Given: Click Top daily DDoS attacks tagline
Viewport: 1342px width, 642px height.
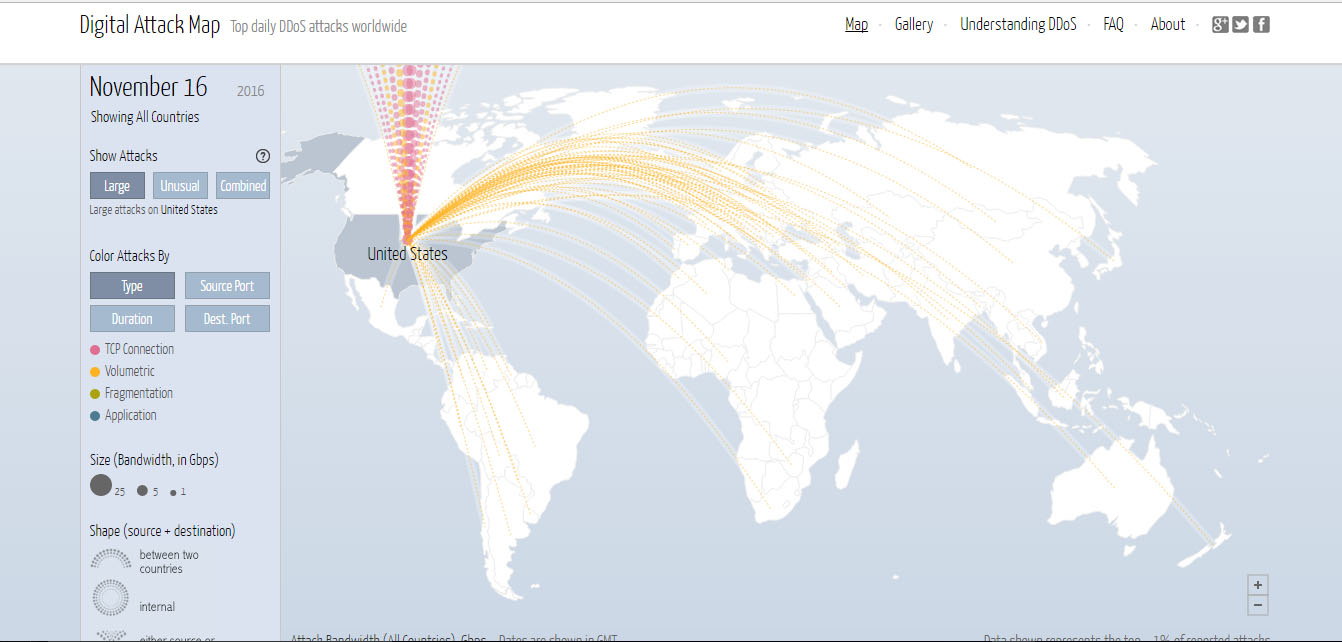Looking at the screenshot, I should click(x=319, y=27).
